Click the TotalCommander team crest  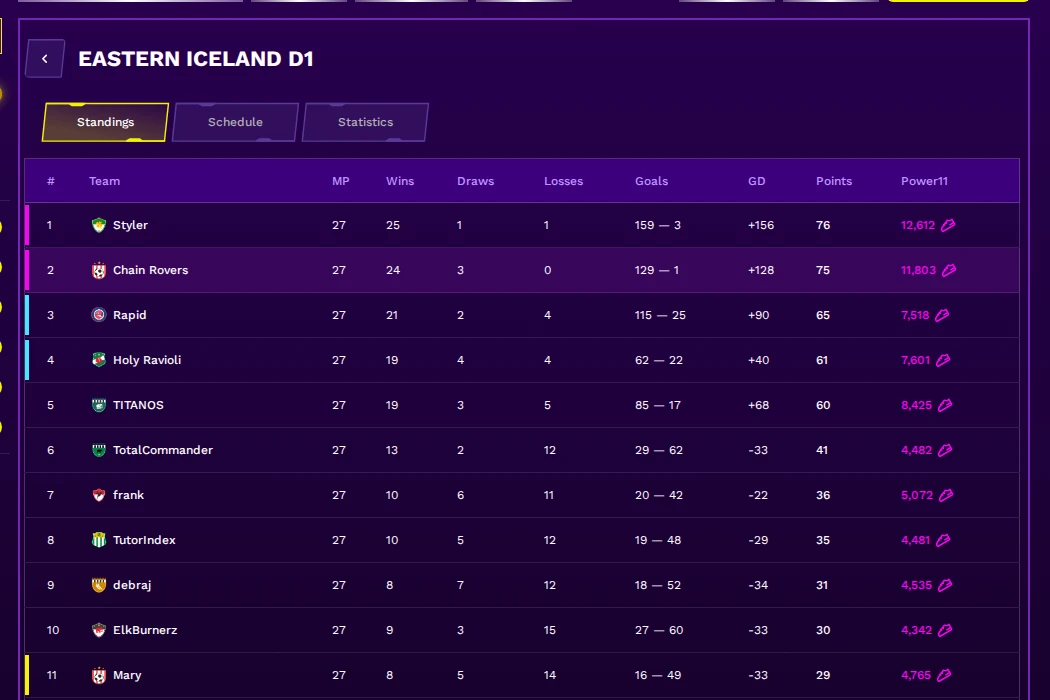click(x=98, y=450)
